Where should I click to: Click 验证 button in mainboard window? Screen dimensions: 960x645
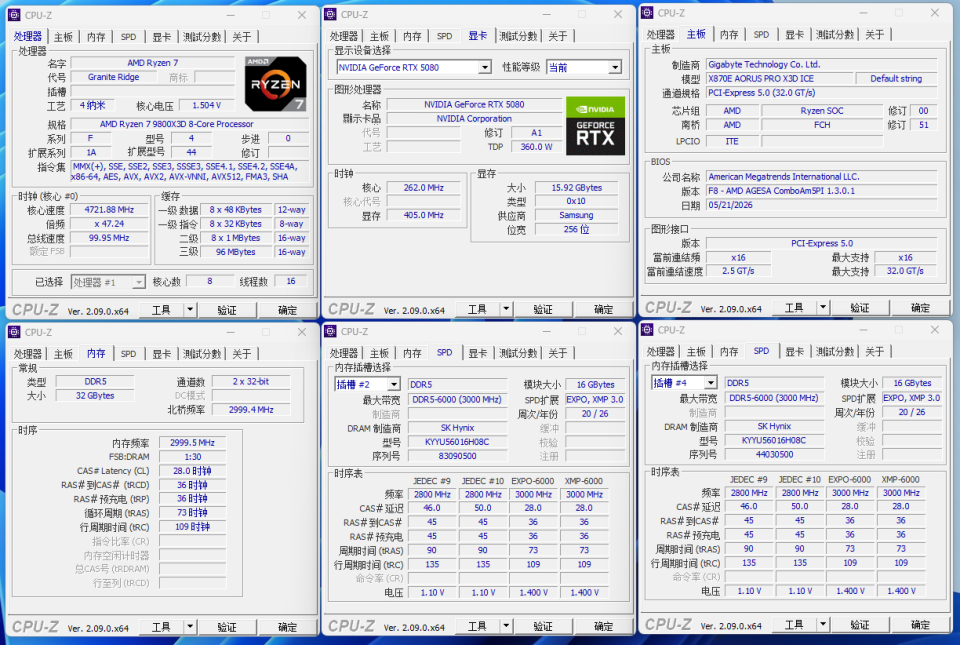(x=860, y=308)
